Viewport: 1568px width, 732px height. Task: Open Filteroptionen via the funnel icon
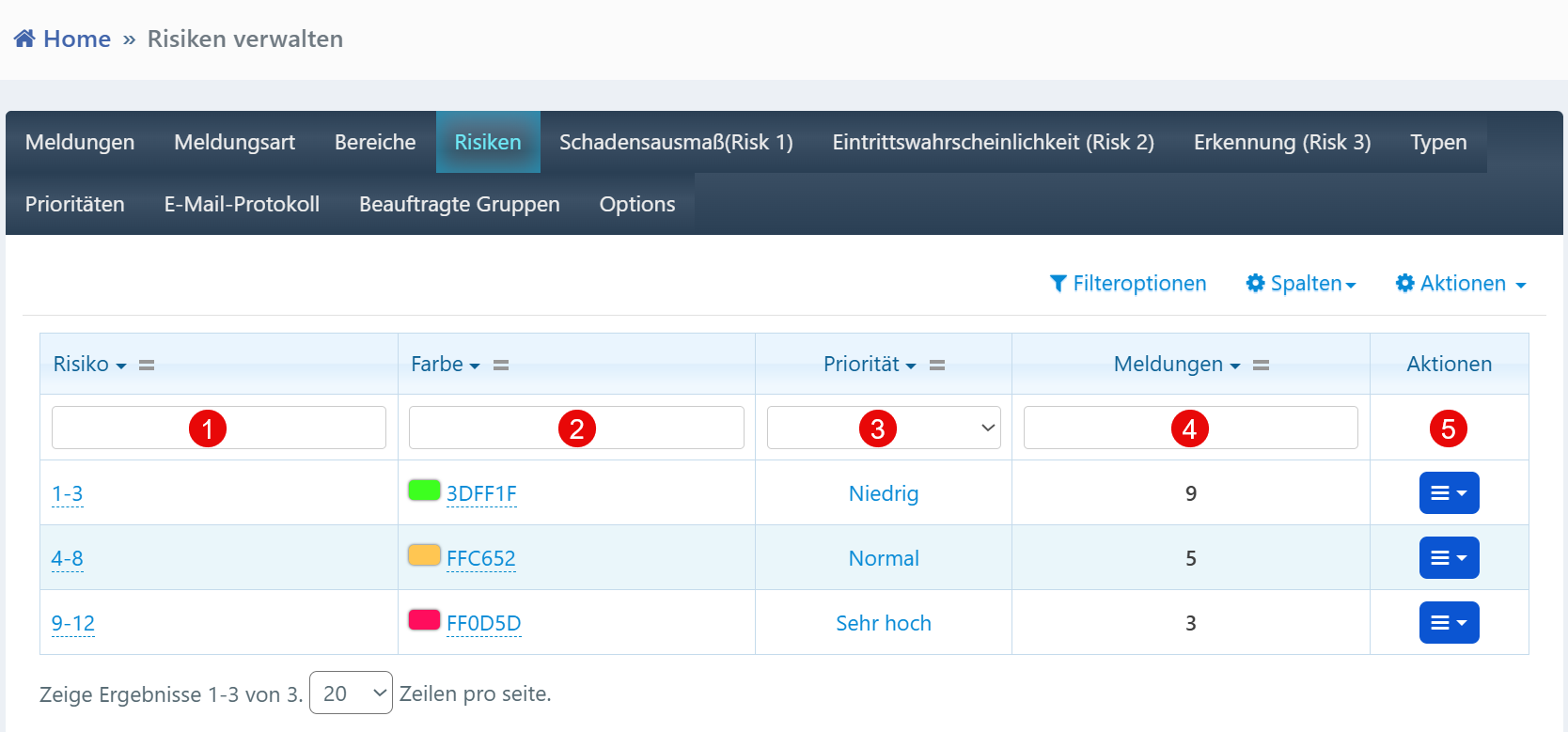point(1058,283)
